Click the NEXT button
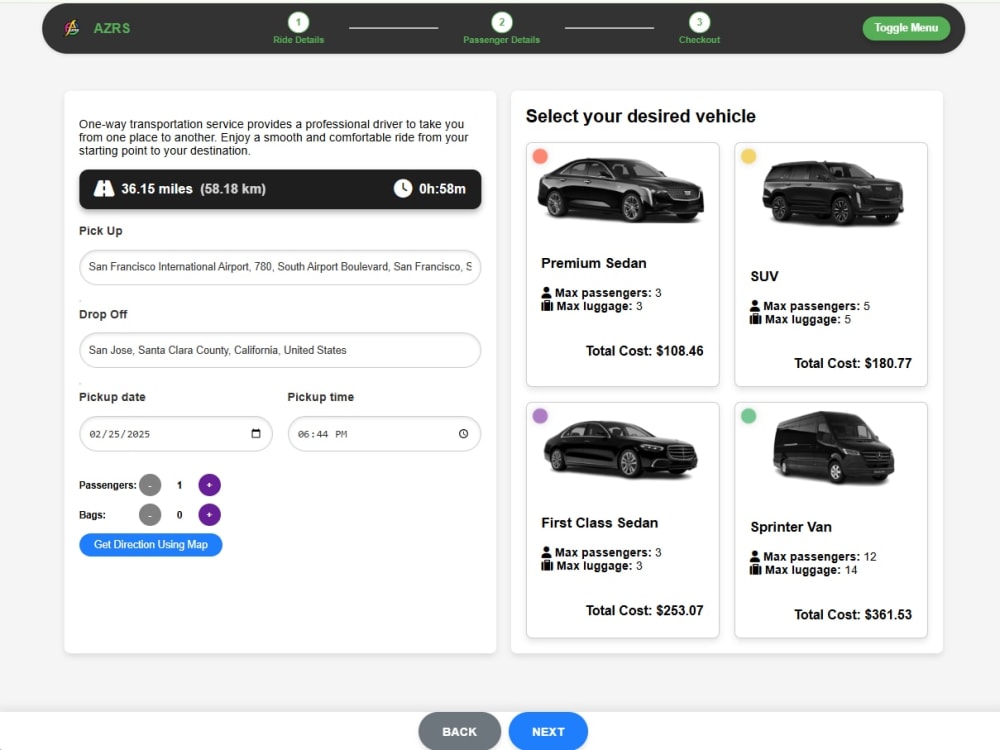This screenshot has height=750, width=1000. (548, 732)
